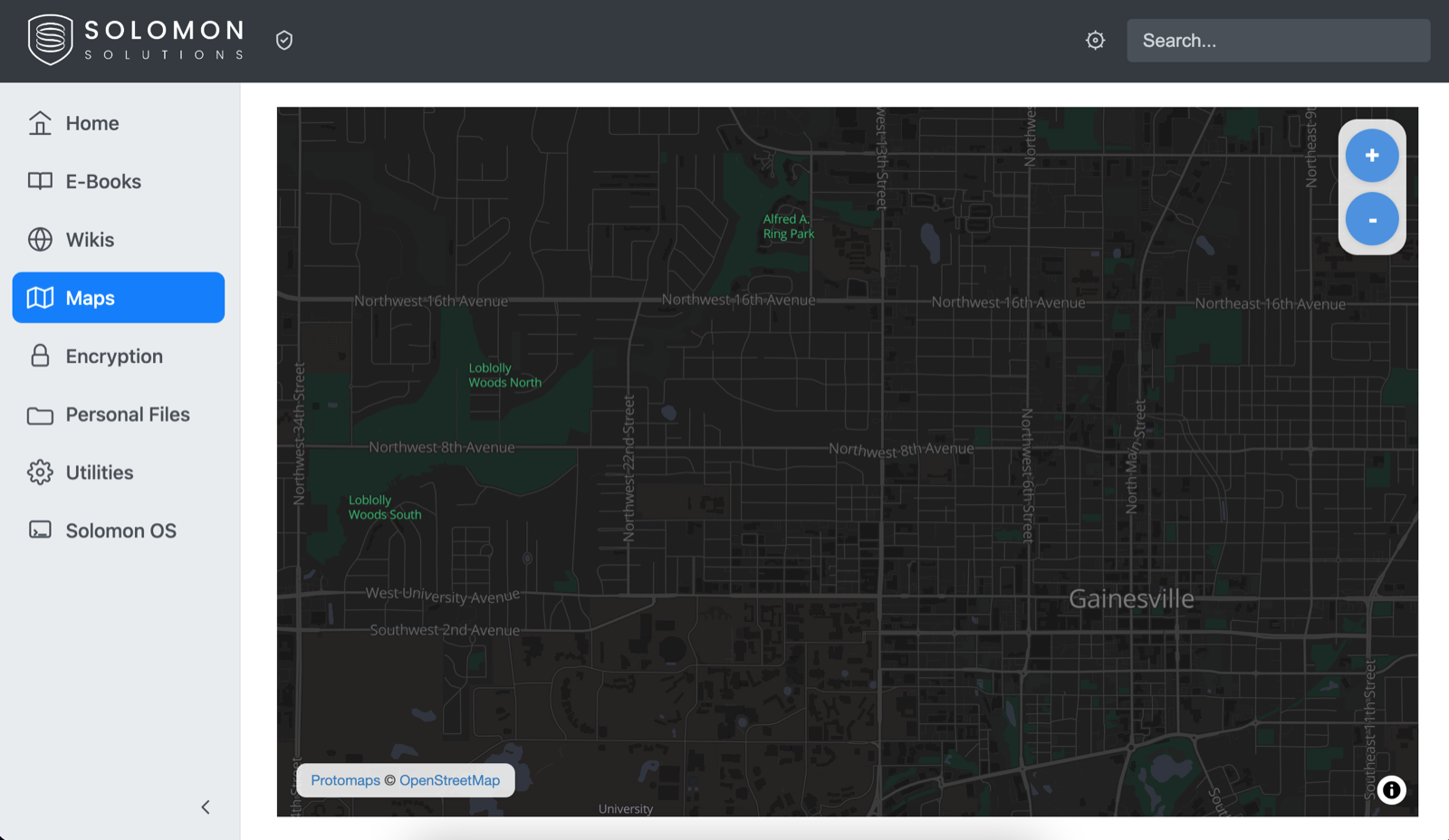Click the gear icon beside Utilities
1449x840 pixels.
coord(40,472)
